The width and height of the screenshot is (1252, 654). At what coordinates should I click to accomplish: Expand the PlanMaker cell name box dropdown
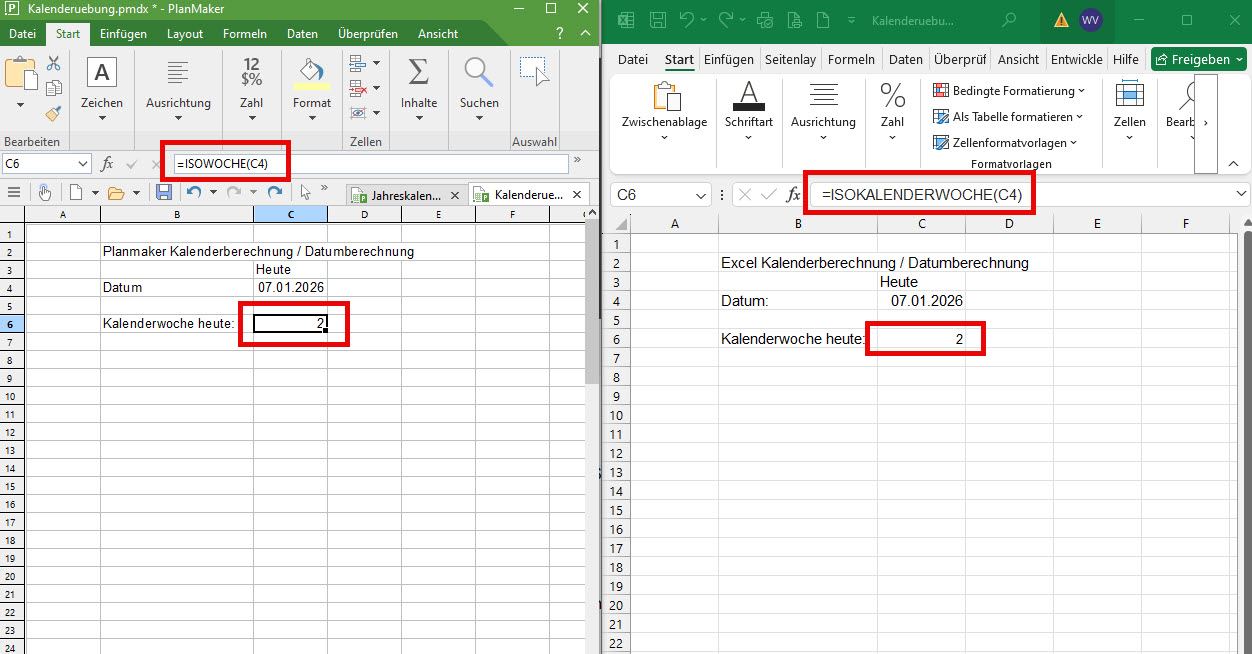pyautogui.click(x=82, y=164)
